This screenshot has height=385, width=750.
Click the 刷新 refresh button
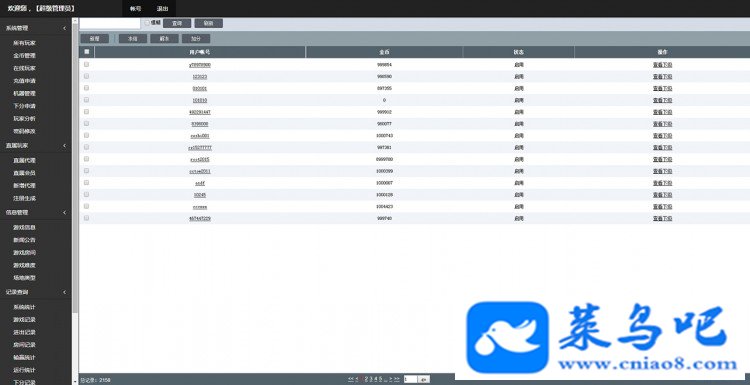pyautogui.click(x=209, y=23)
